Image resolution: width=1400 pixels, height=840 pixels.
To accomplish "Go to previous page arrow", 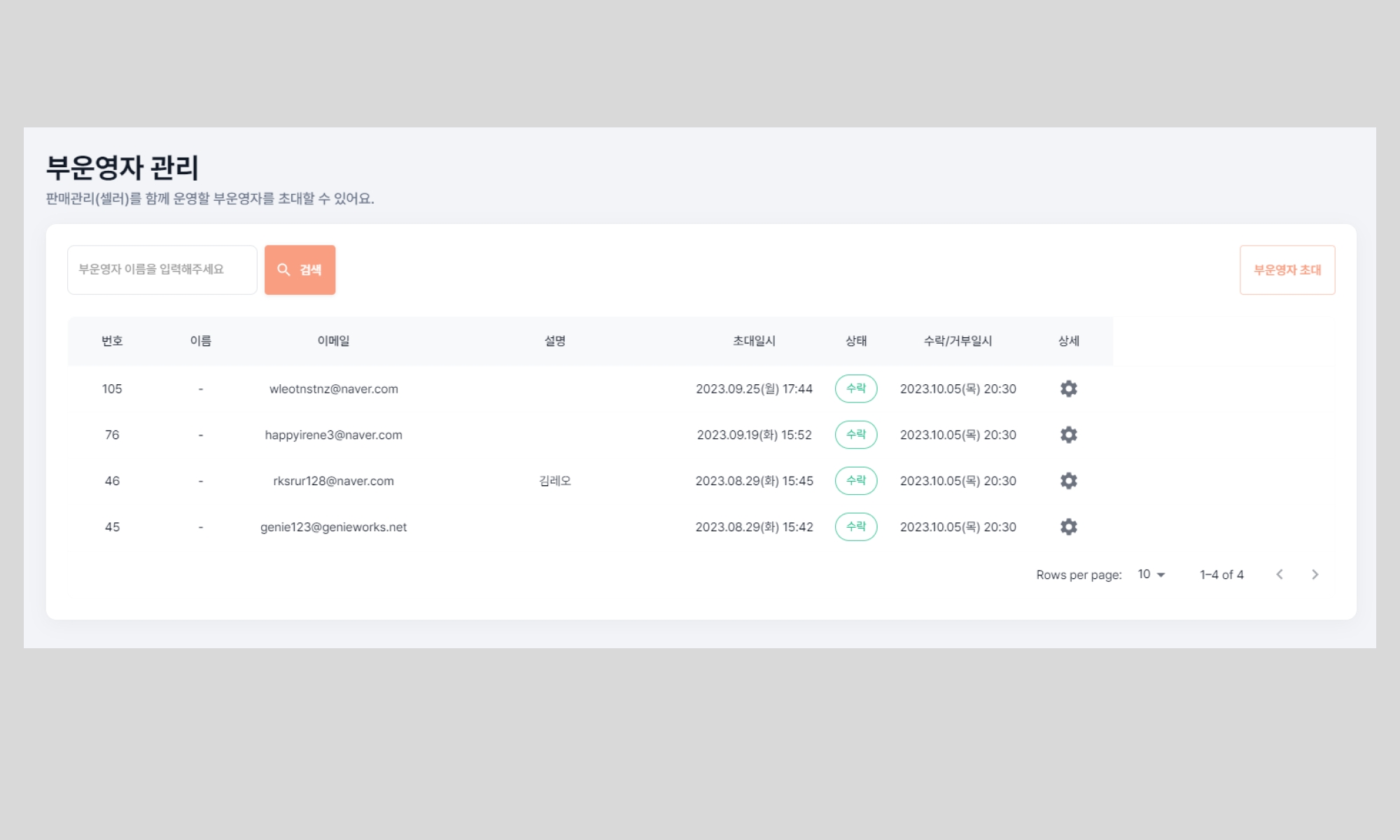I will (1280, 574).
